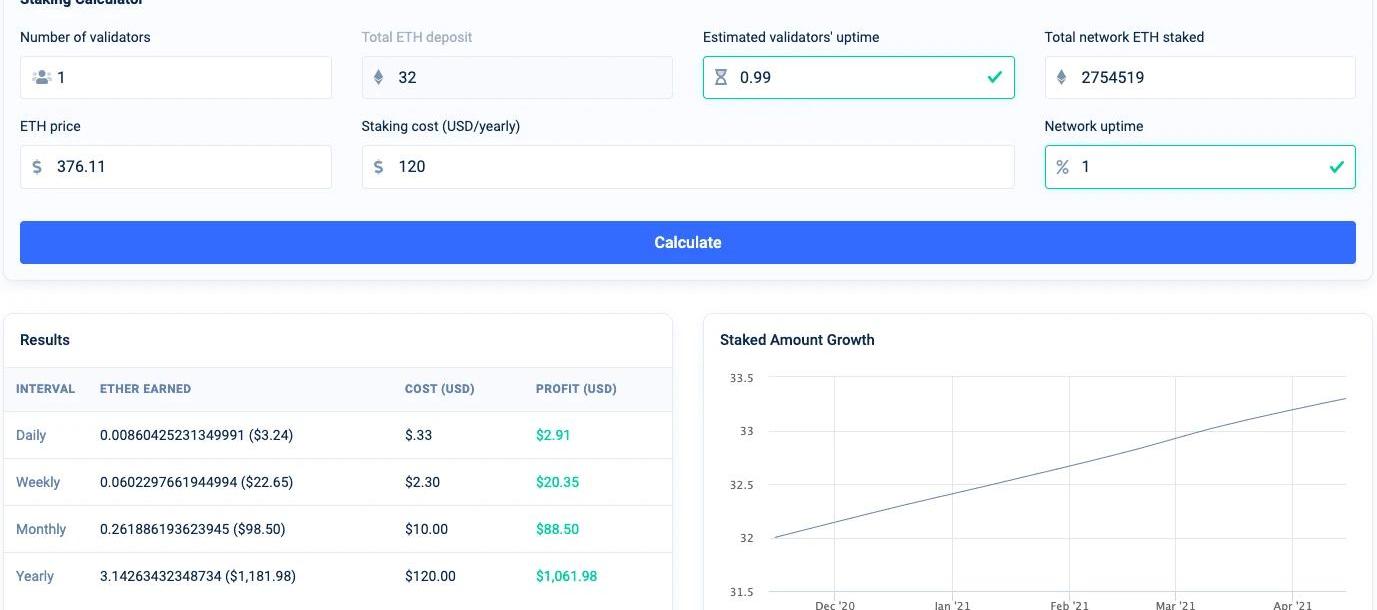Screen dimensions: 1377x610
Task: Click the Total ETH deposit label
Action: point(417,37)
